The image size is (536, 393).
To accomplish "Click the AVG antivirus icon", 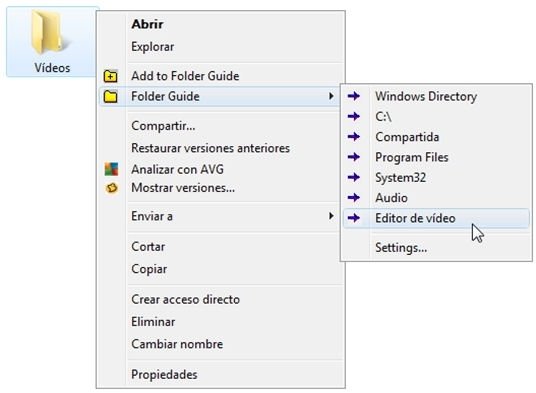I will [x=111, y=169].
